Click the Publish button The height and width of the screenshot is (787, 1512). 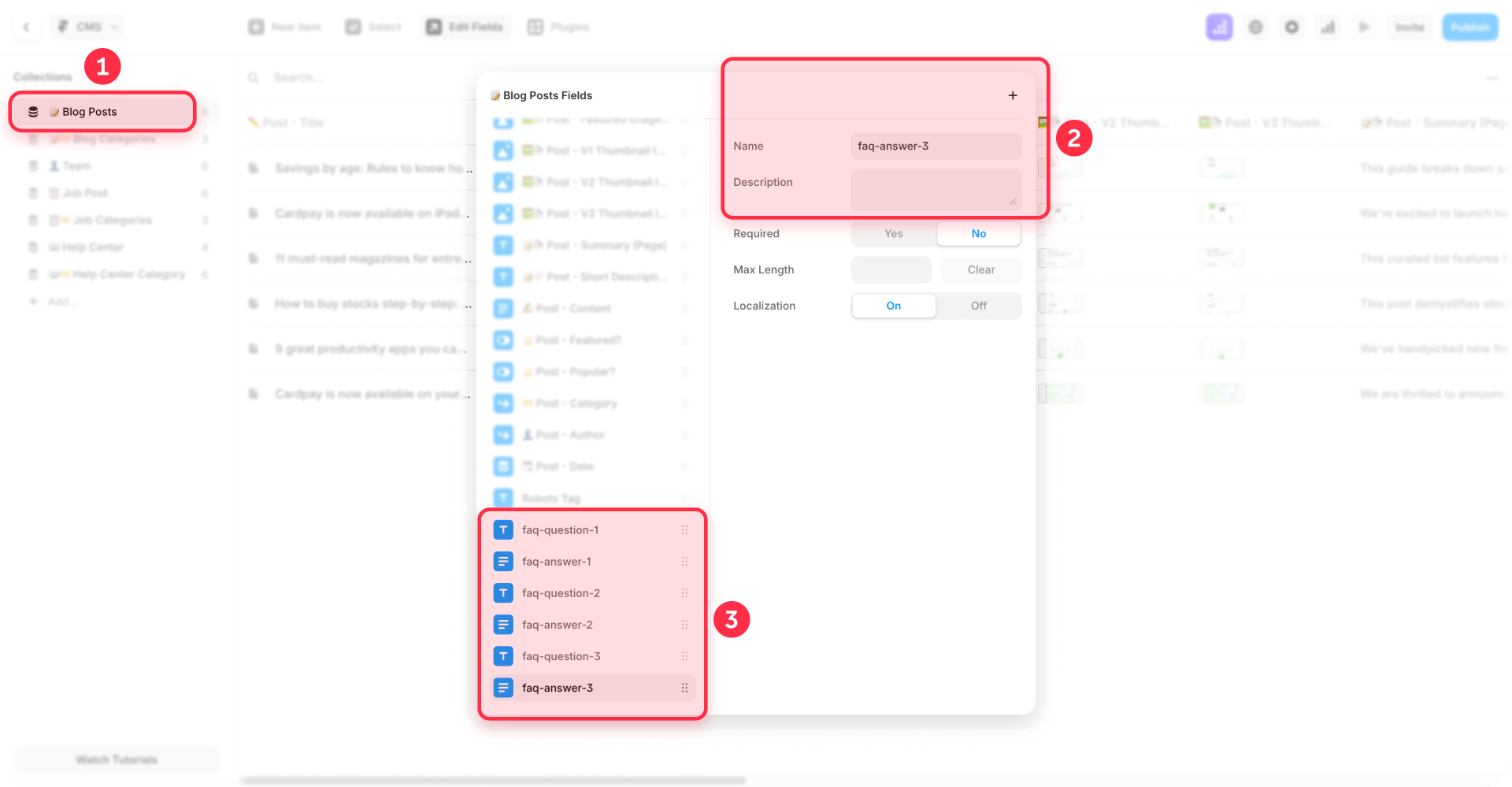1469,26
